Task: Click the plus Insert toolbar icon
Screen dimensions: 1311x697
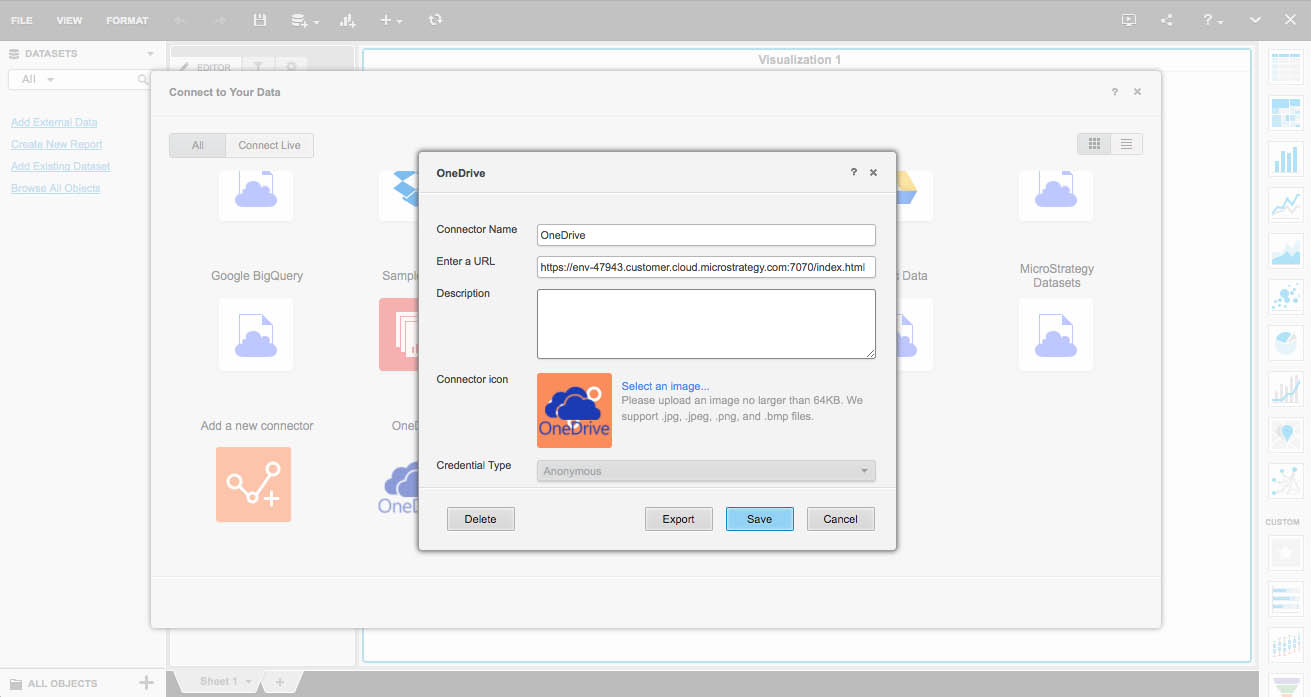Action: pos(391,20)
